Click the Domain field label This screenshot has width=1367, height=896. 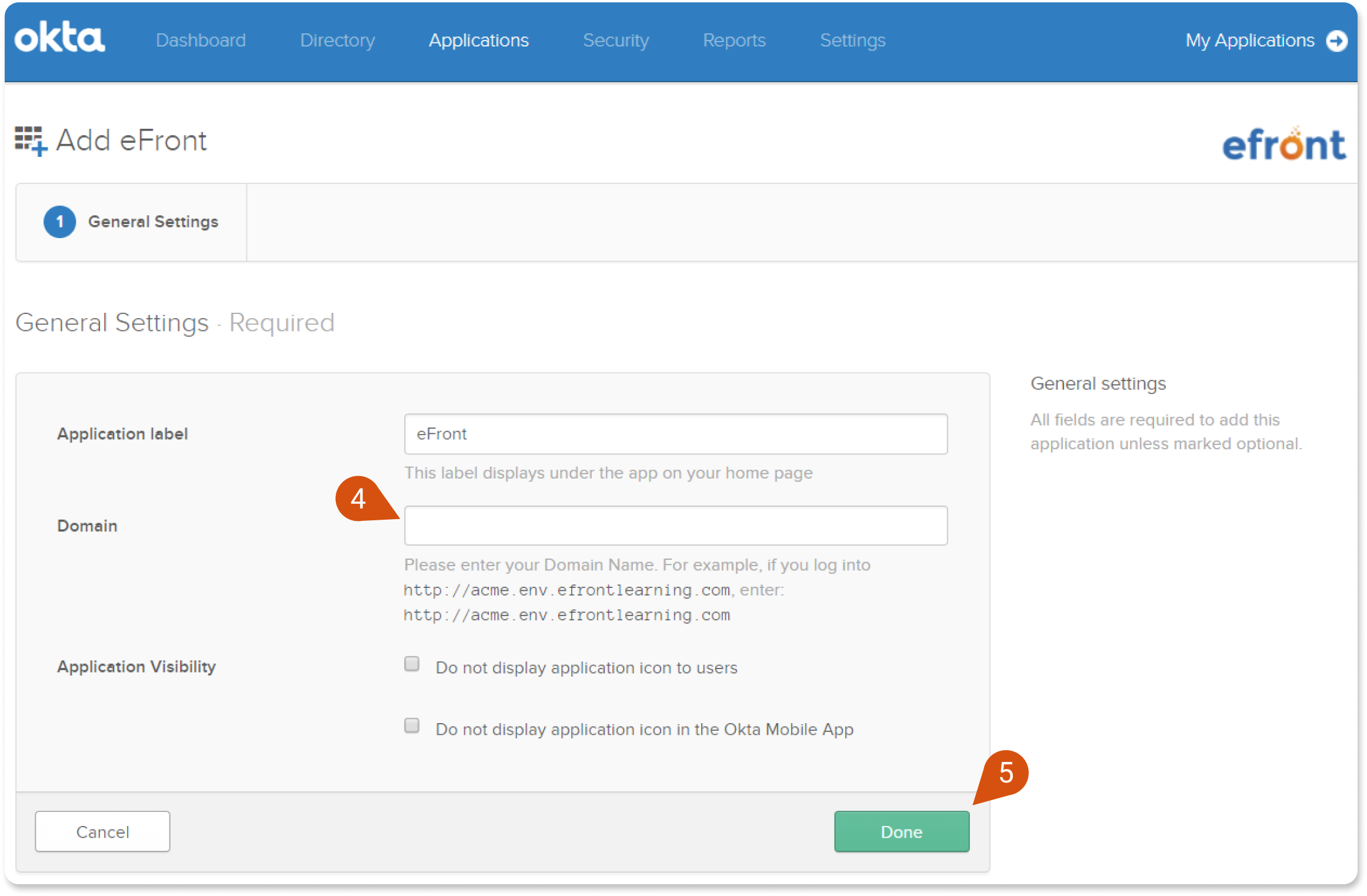pos(87,526)
